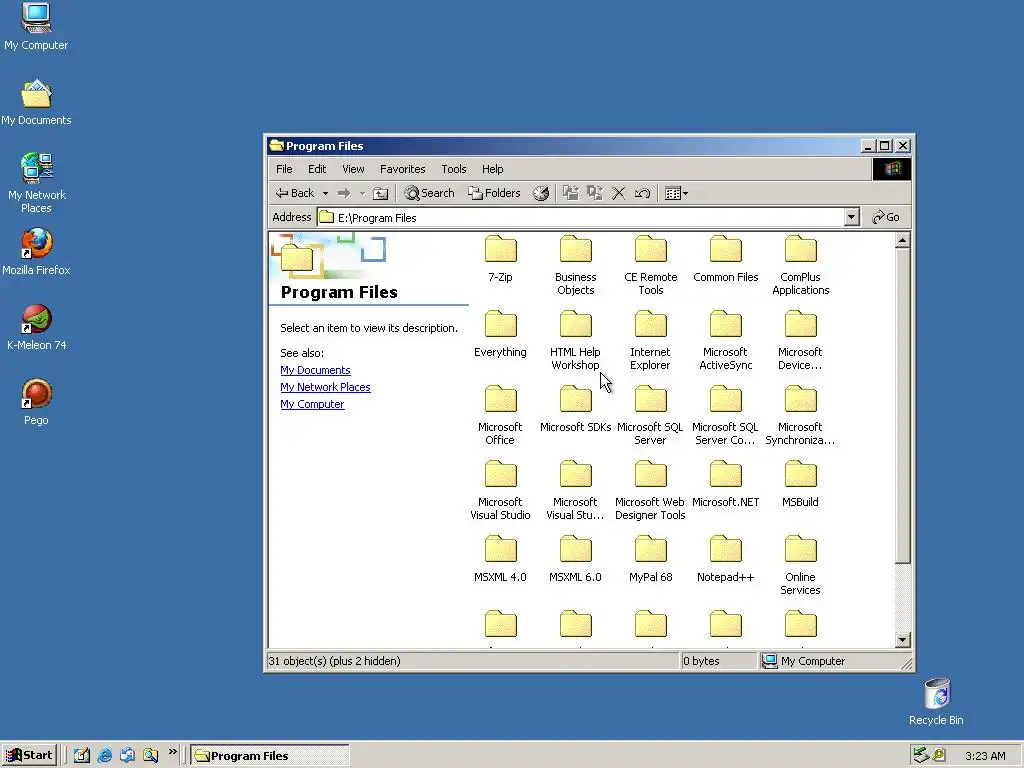Image resolution: width=1024 pixels, height=768 pixels.
Task: Select the Notepad++ folder
Action: [726, 560]
